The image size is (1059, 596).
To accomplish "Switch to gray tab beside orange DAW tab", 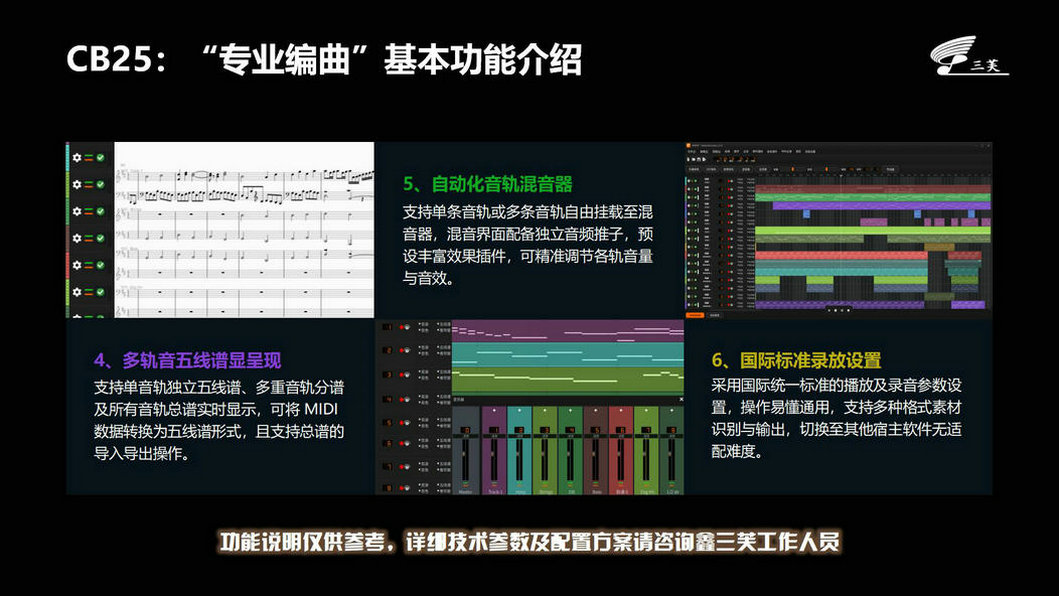I will pos(715,315).
